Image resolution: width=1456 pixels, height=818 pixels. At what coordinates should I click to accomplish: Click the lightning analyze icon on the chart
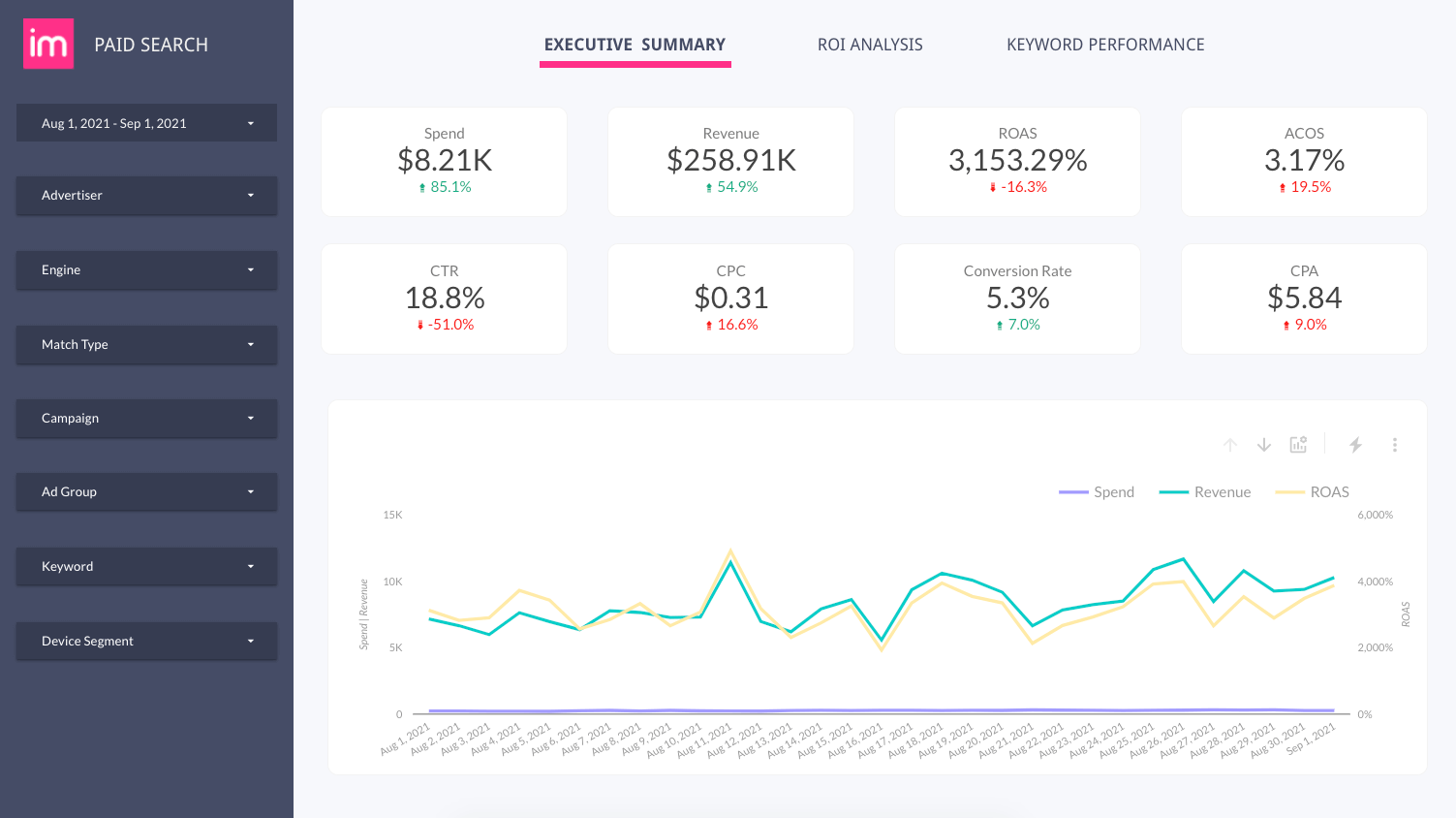(x=1355, y=444)
